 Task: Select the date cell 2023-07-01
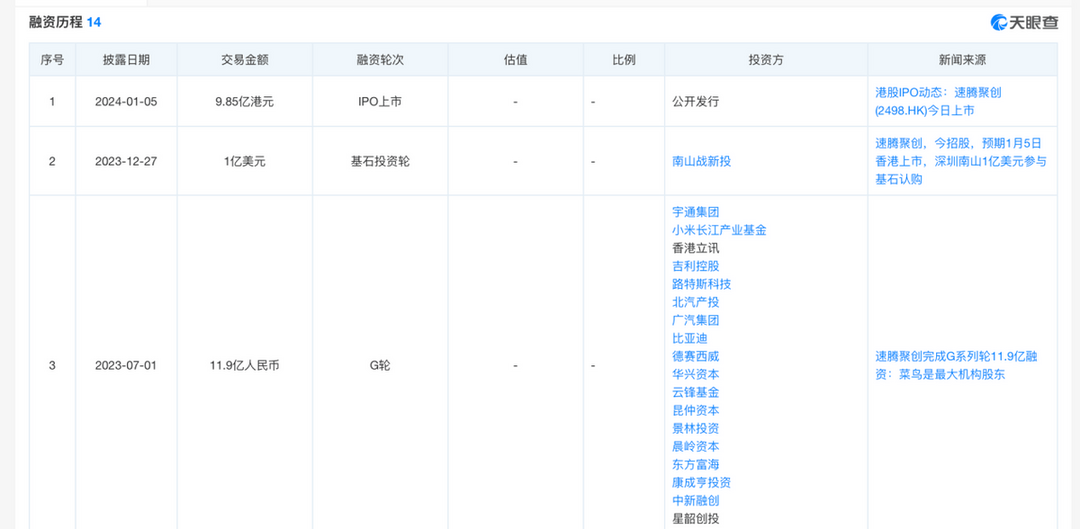126,366
